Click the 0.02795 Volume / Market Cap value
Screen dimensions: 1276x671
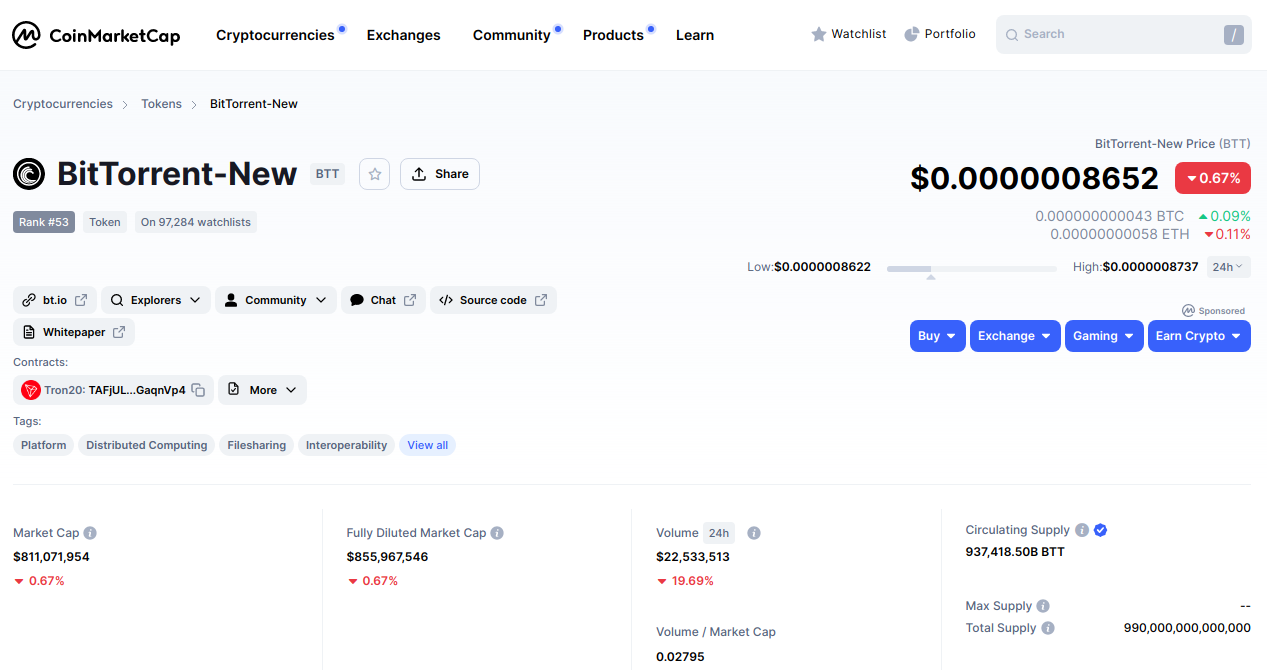(x=680, y=657)
